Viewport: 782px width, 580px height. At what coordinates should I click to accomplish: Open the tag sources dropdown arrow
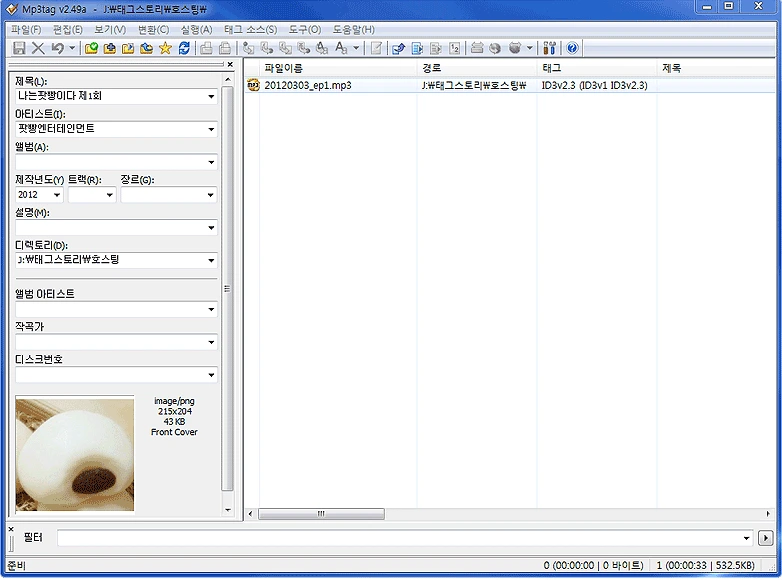tap(530, 48)
